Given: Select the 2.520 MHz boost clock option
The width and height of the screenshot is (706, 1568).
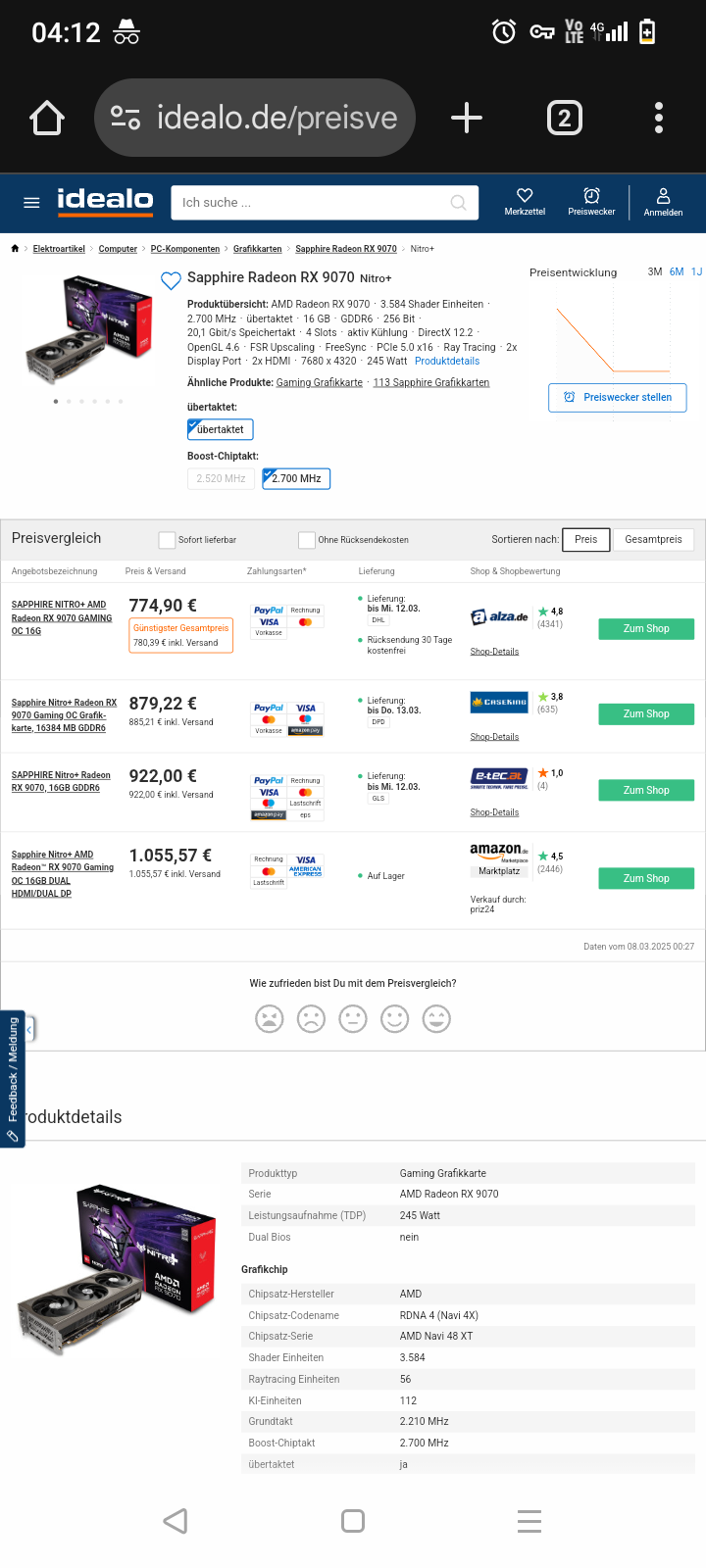Looking at the screenshot, I should 221,478.
